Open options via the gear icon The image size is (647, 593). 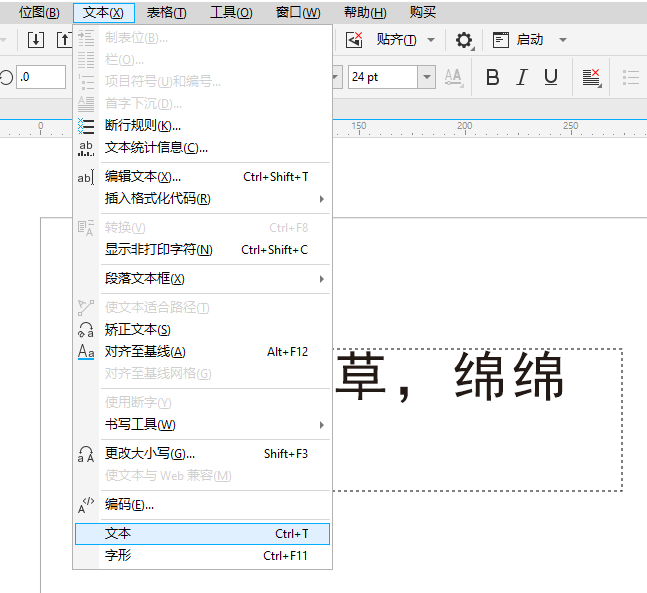[x=464, y=40]
